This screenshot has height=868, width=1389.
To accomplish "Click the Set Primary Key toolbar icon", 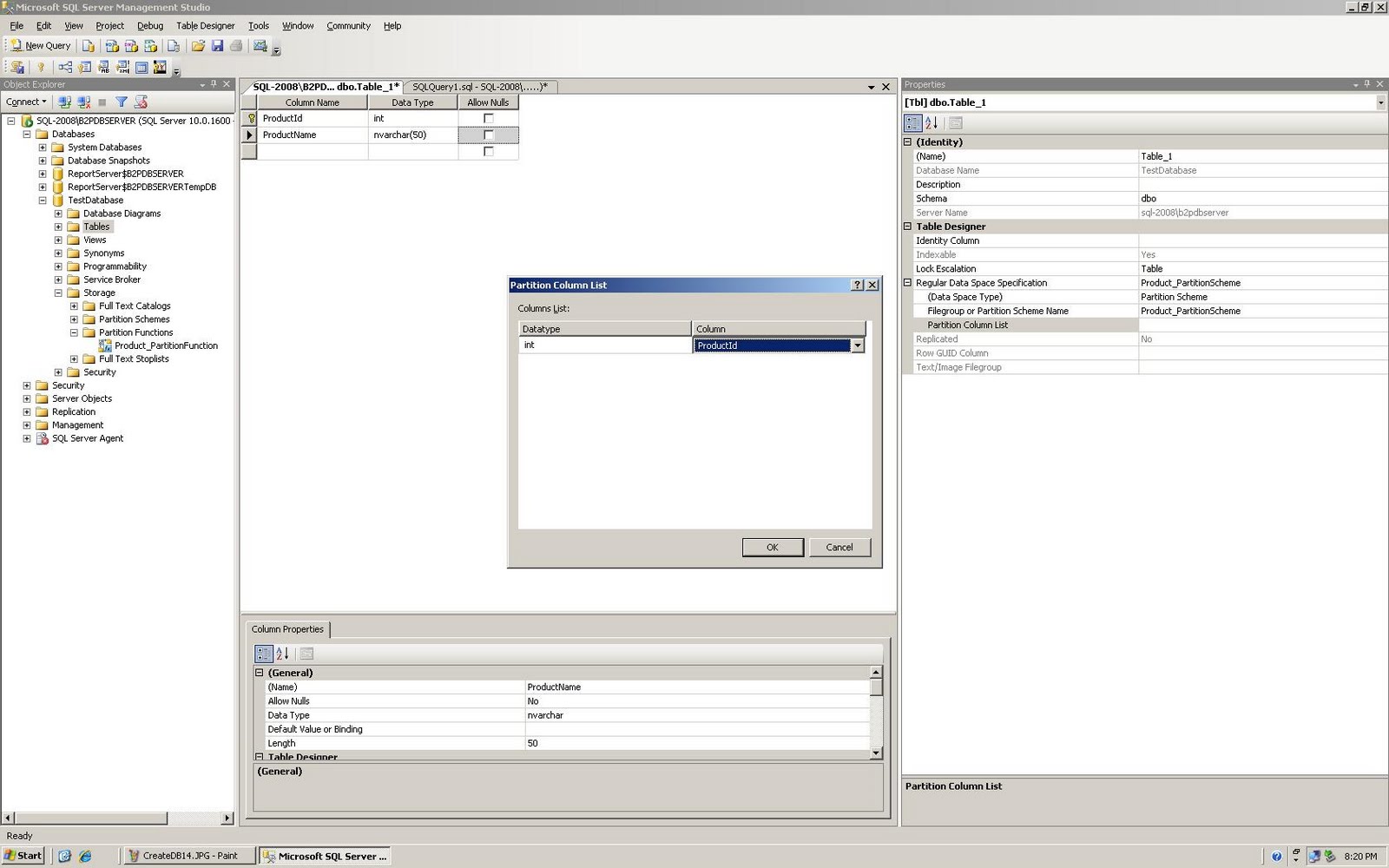I will 40,67.
